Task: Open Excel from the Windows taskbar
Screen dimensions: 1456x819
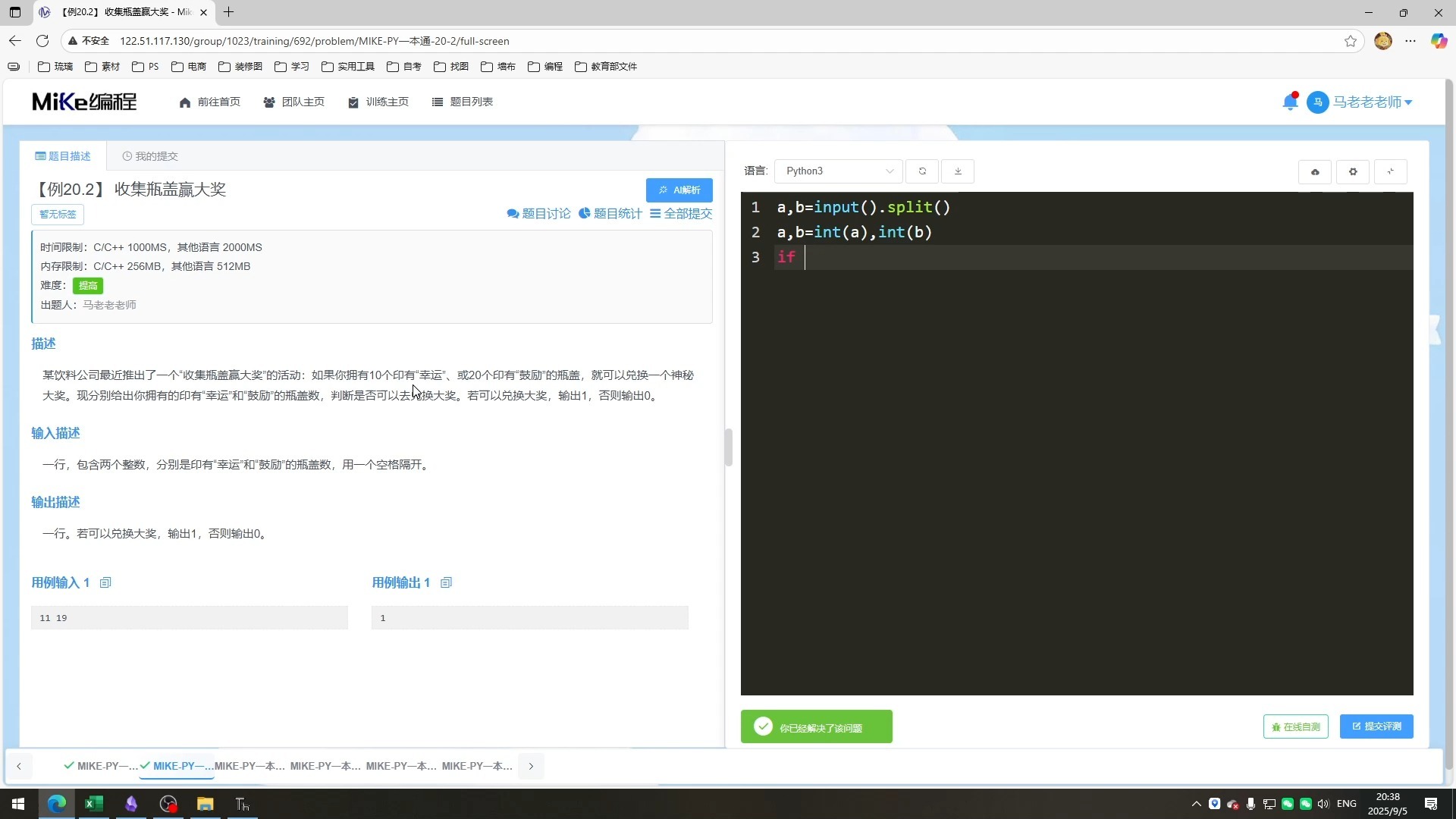Action: tap(94, 804)
